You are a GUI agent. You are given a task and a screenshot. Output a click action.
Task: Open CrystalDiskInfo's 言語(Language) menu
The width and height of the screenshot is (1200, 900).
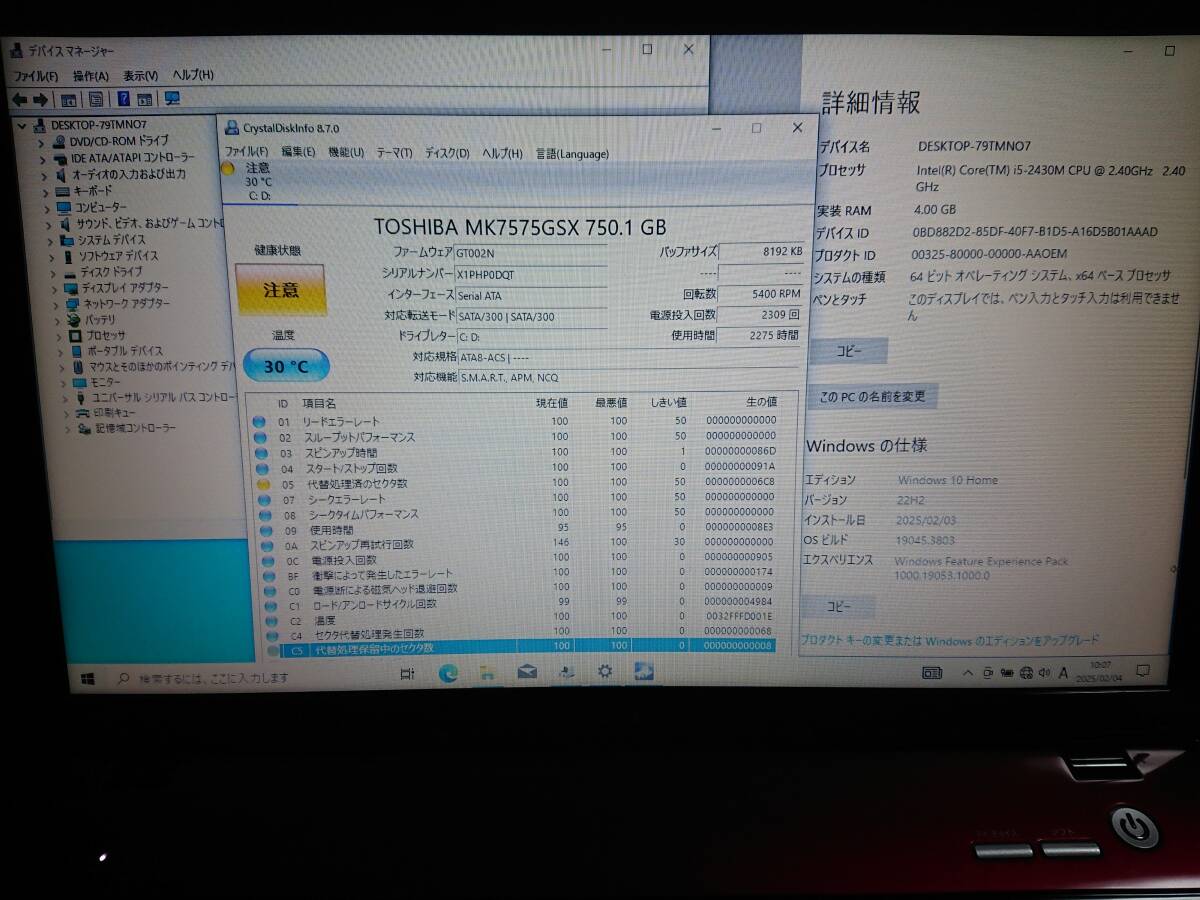pos(572,153)
